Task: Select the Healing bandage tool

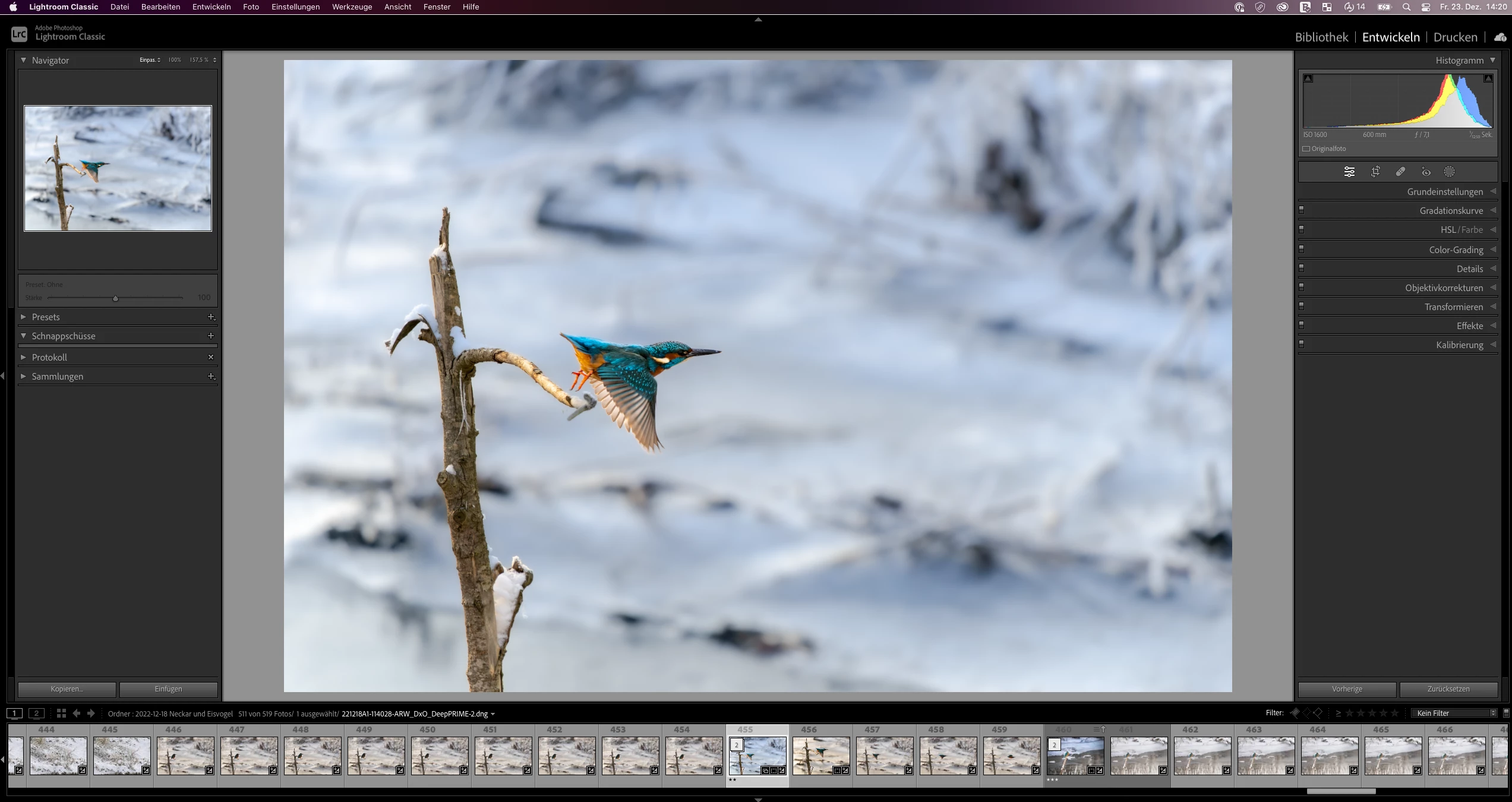Action: tap(1400, 172)
